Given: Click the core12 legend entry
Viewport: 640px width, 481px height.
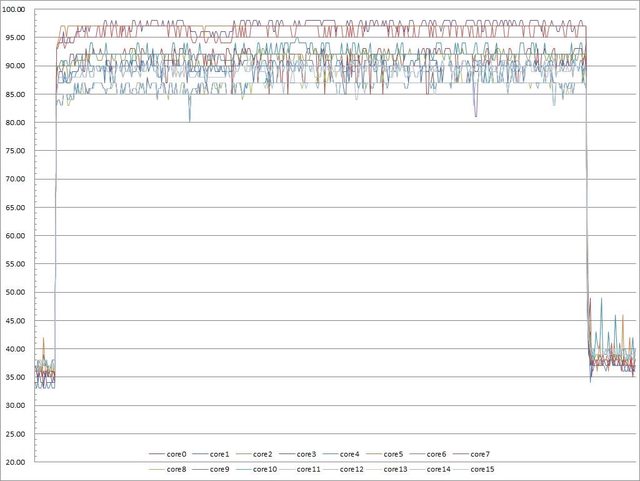Looking at the screenshot, I should (352, 468).
